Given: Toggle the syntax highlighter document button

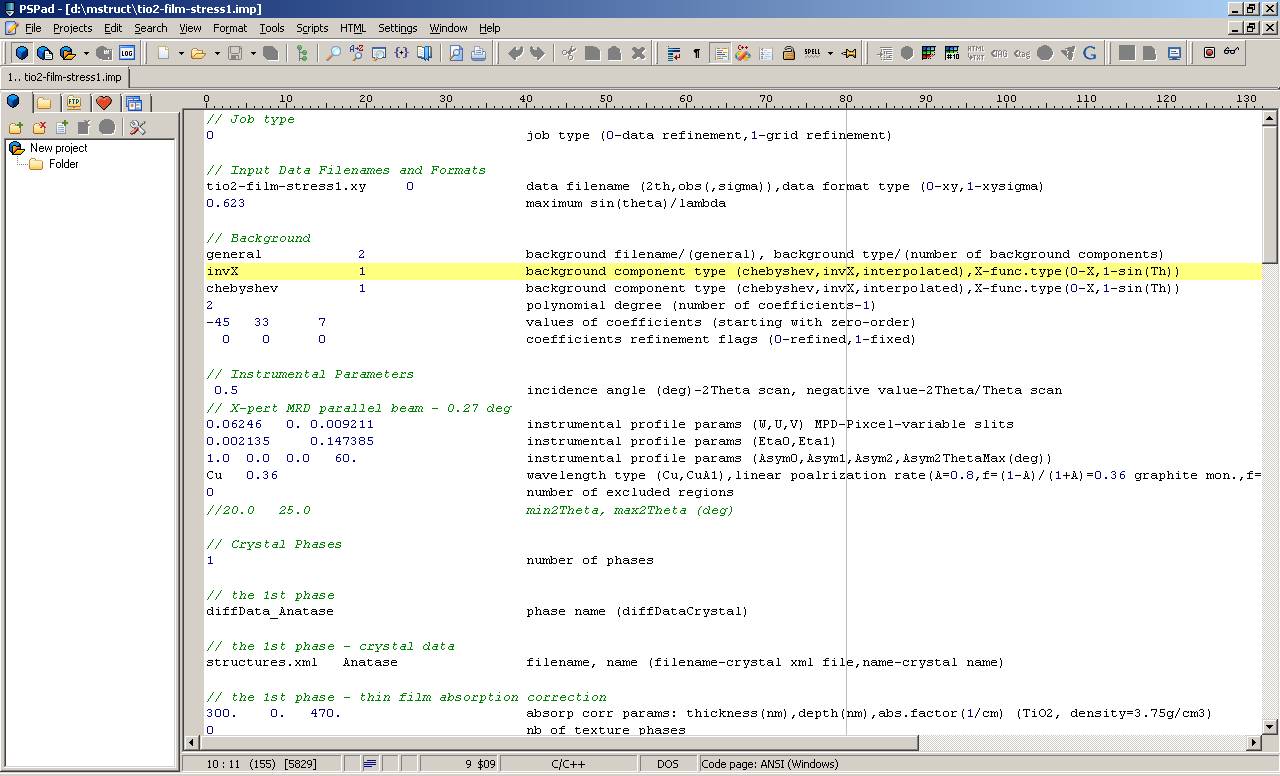Looking at the screenshot, I should [720, 53].
